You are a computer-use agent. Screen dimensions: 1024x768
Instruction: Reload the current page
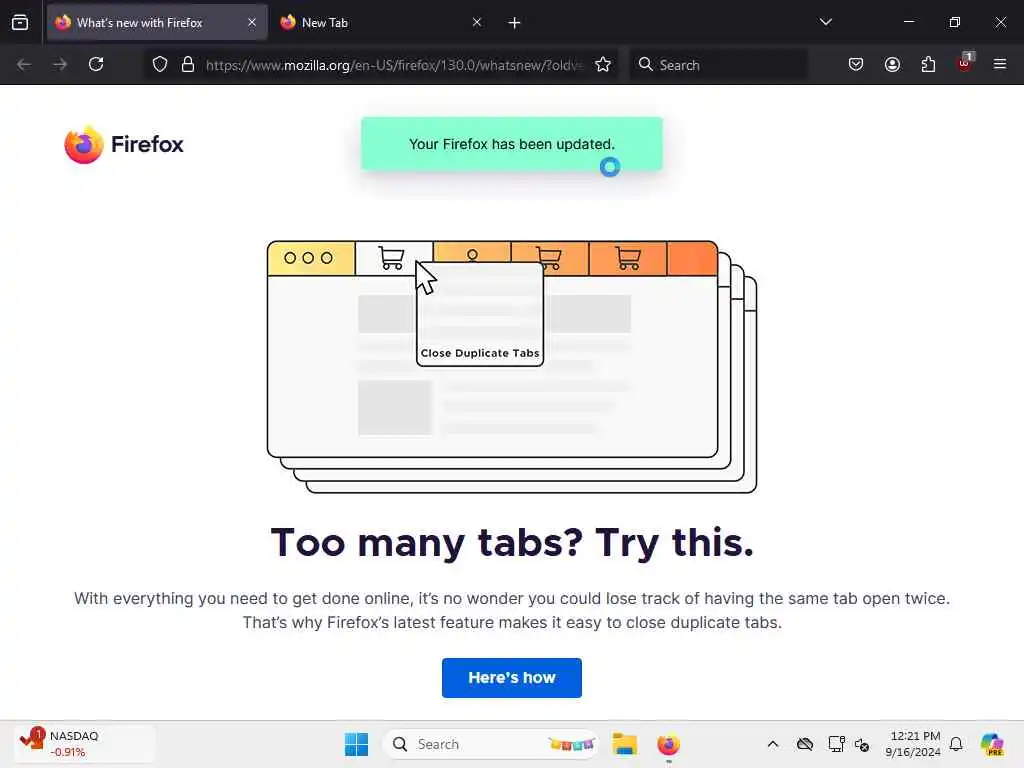tap(96, 64)
